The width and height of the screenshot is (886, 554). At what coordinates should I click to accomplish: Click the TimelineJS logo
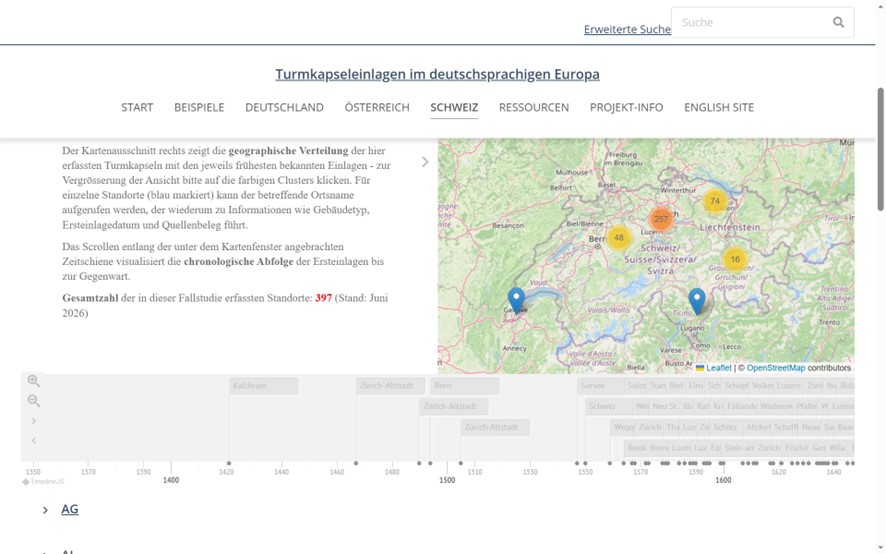tap(44, 482)
